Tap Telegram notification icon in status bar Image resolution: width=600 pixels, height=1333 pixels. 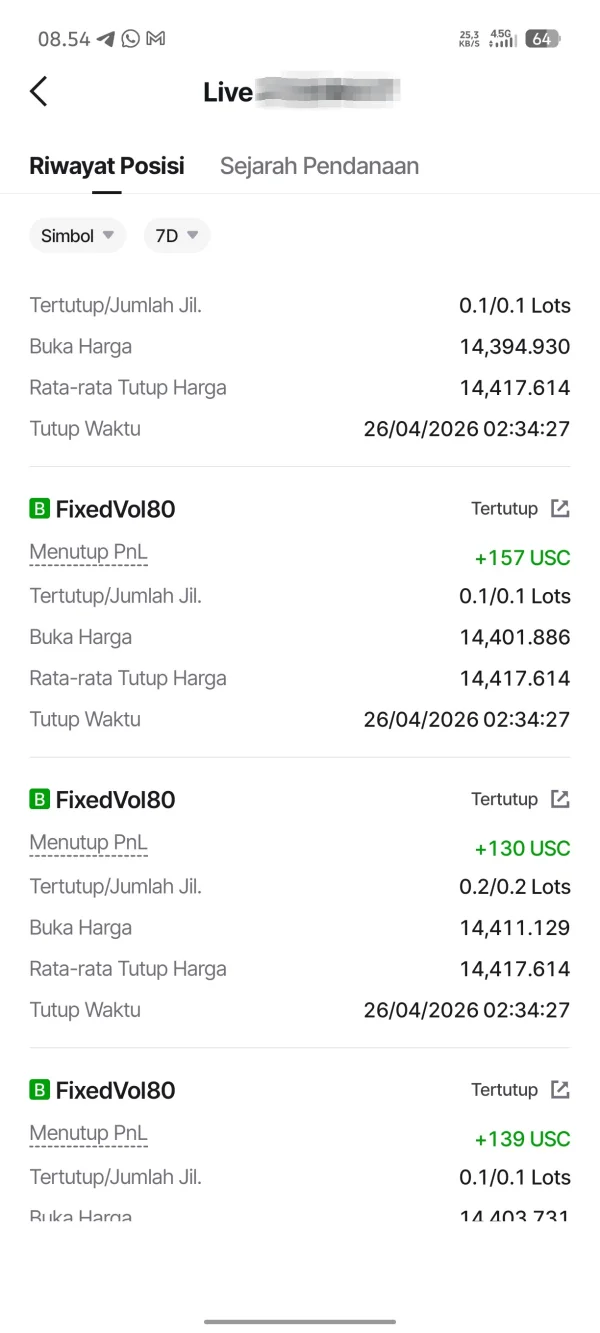(106, 39)
